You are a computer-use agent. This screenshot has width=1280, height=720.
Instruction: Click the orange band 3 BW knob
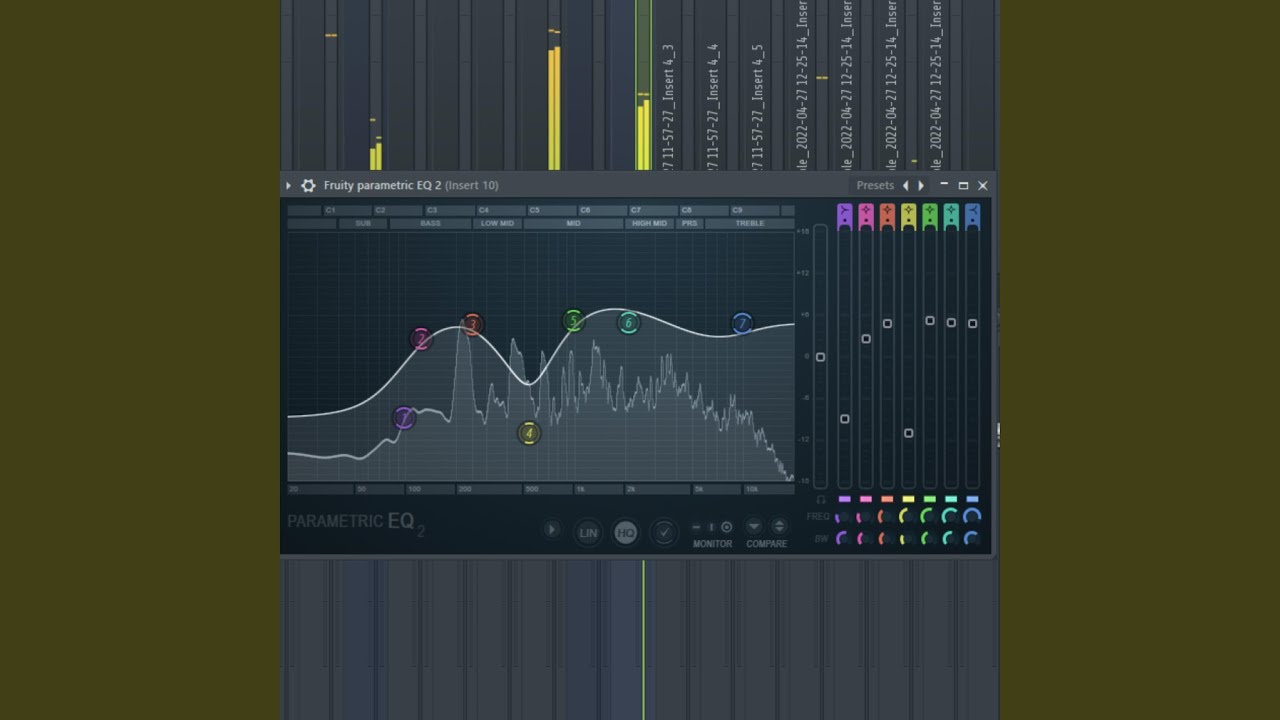(886, 539)
